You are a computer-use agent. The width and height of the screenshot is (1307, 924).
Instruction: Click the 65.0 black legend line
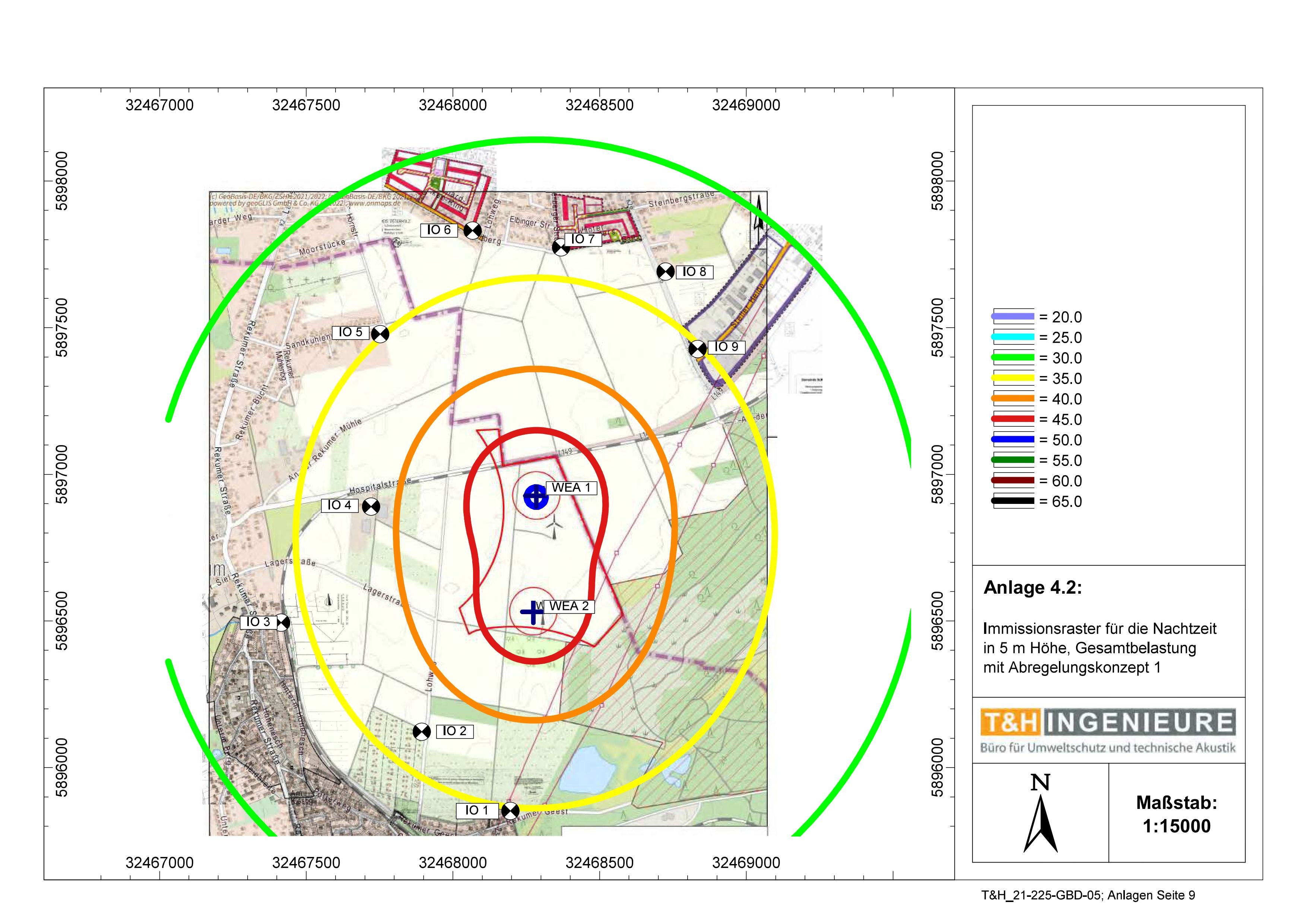pos(1013,501)
